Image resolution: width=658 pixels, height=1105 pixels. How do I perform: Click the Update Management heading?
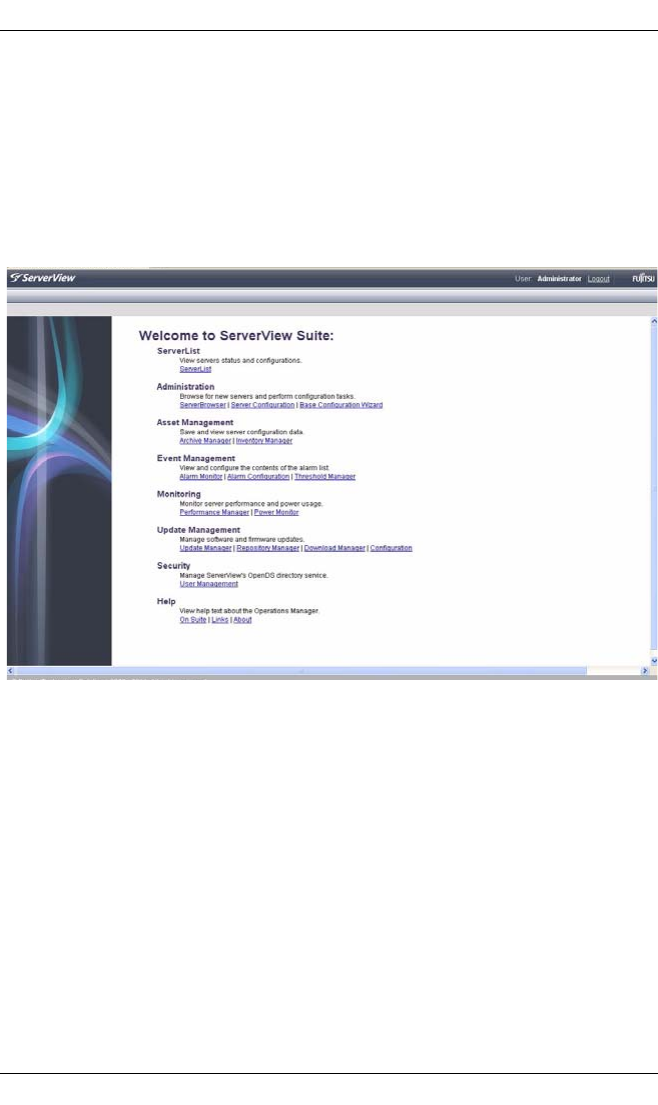[x=199, y=530]
